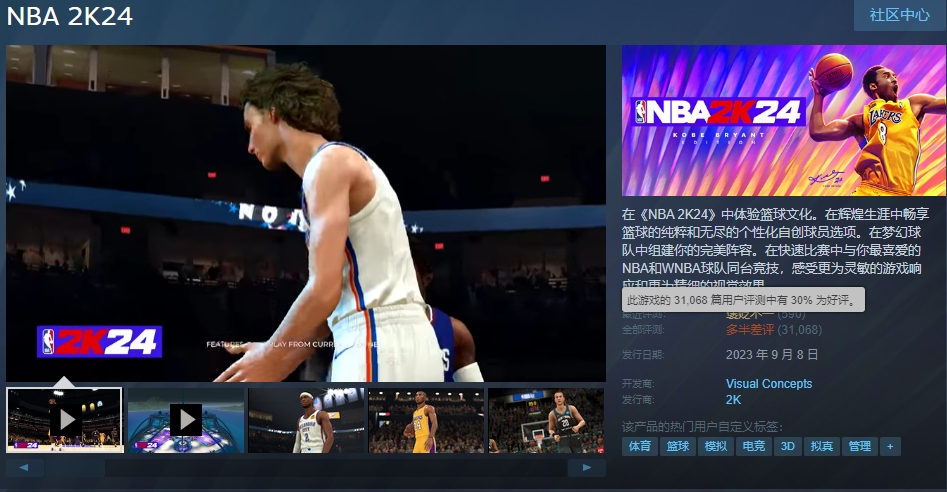Select the Lakers player screenshot thumbnail
This screenshot has width=947, height=492.
tap(425, 420)
